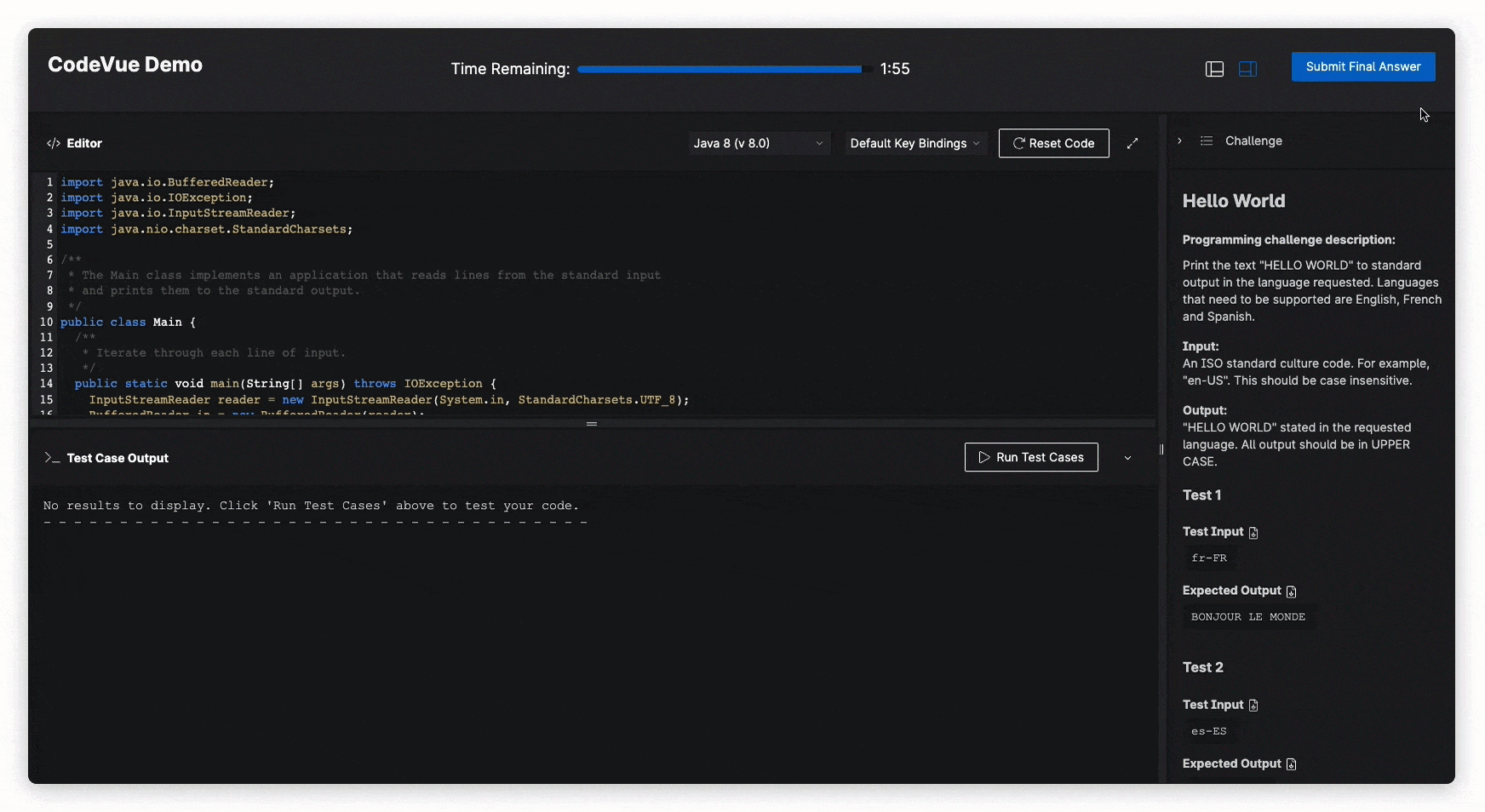Screen dimensions: 1485x812
Task: Click the Submit Final Answer button
Action: (1363, 66)
